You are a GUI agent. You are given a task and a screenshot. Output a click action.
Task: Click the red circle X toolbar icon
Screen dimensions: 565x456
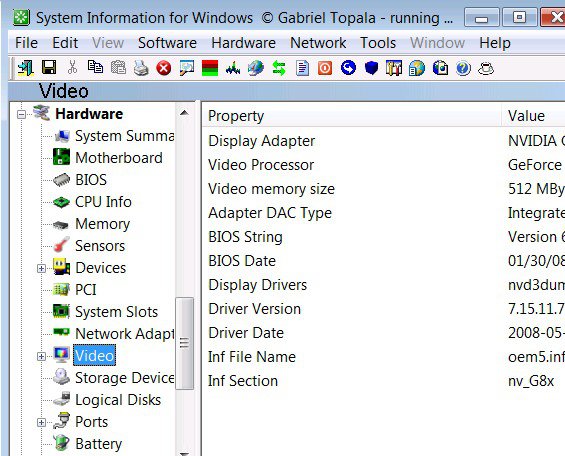(x=164, y=68)
